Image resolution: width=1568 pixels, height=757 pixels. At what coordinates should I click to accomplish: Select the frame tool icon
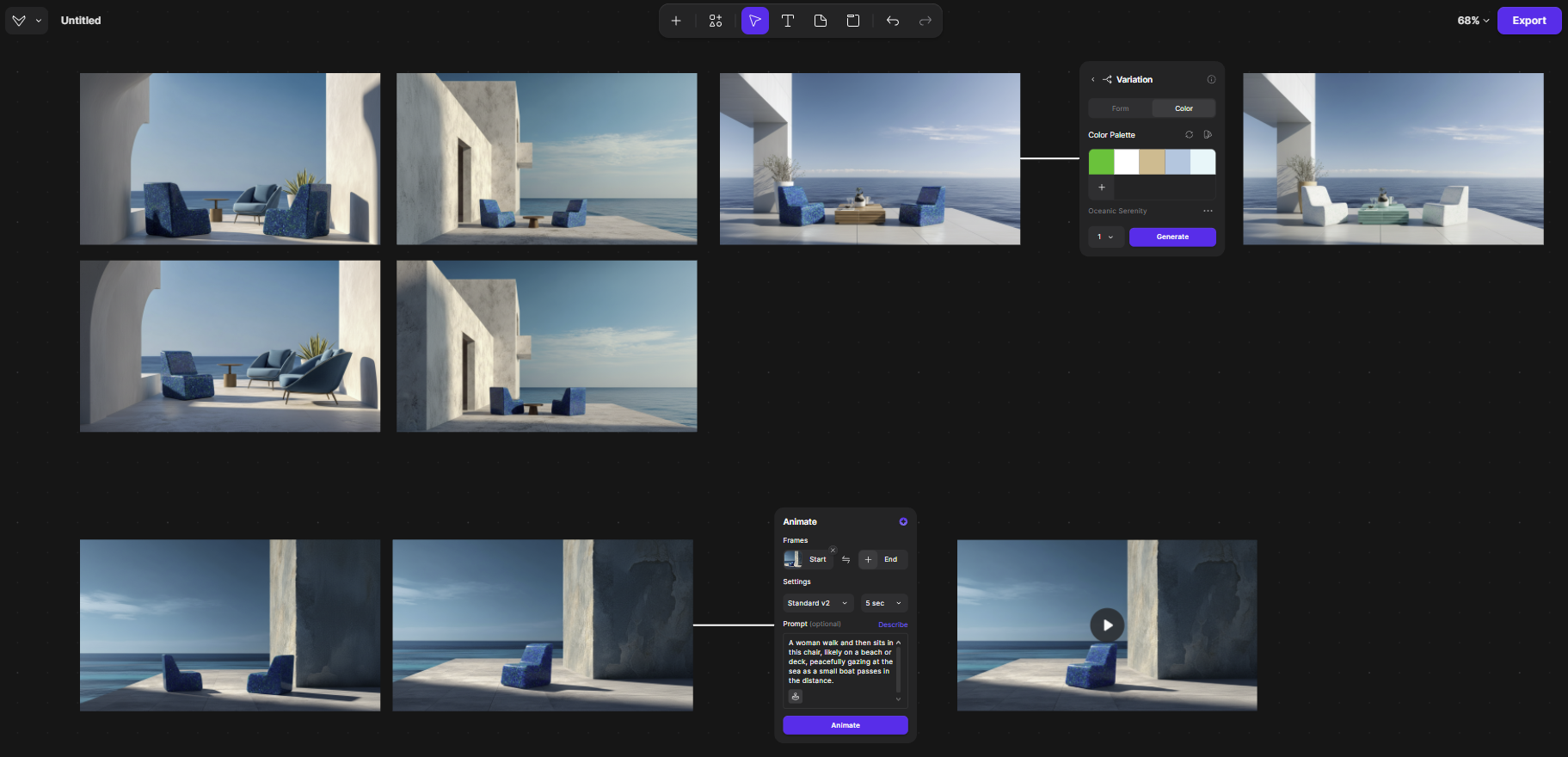click(853, 21)
